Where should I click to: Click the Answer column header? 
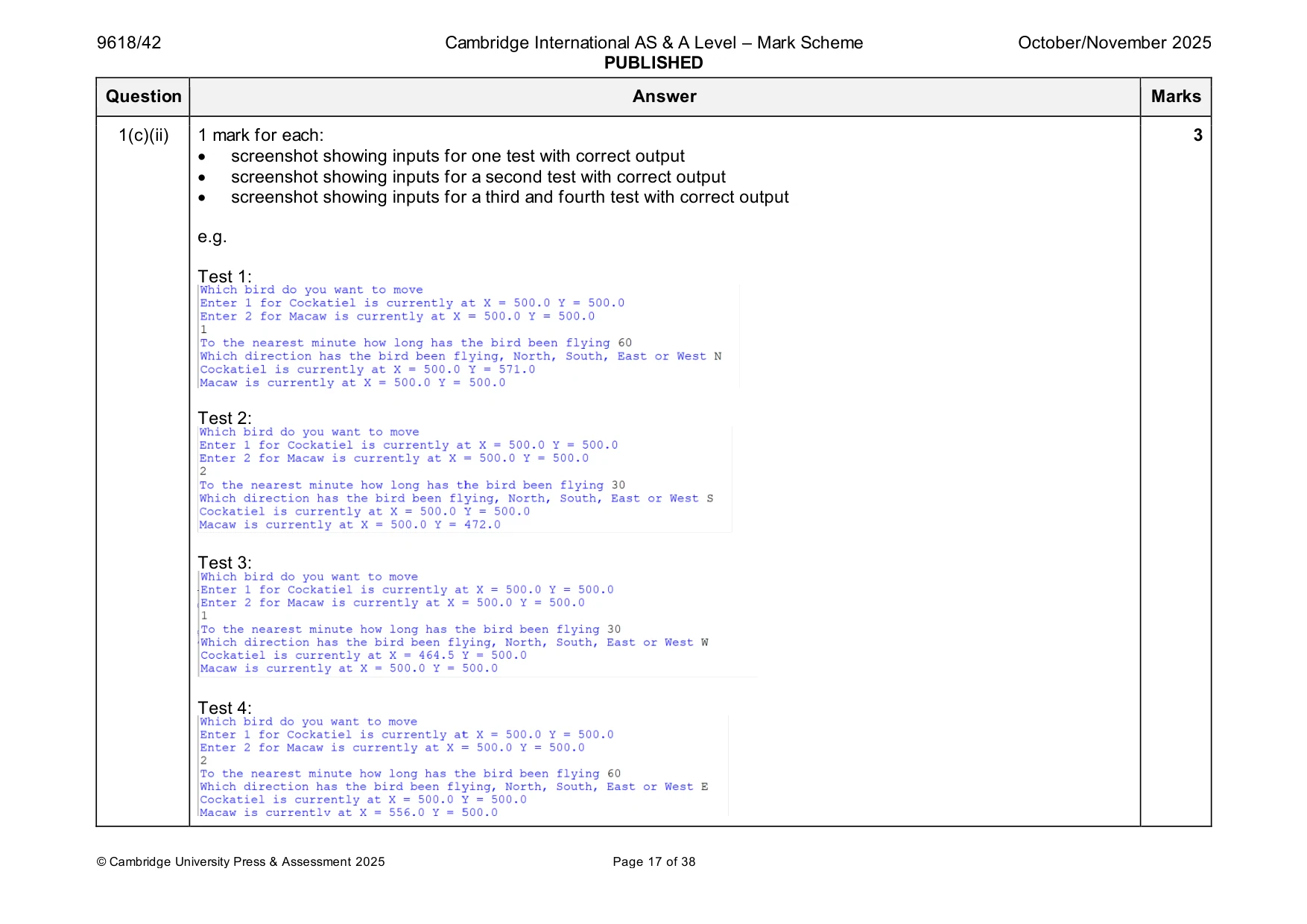[665, 97]
